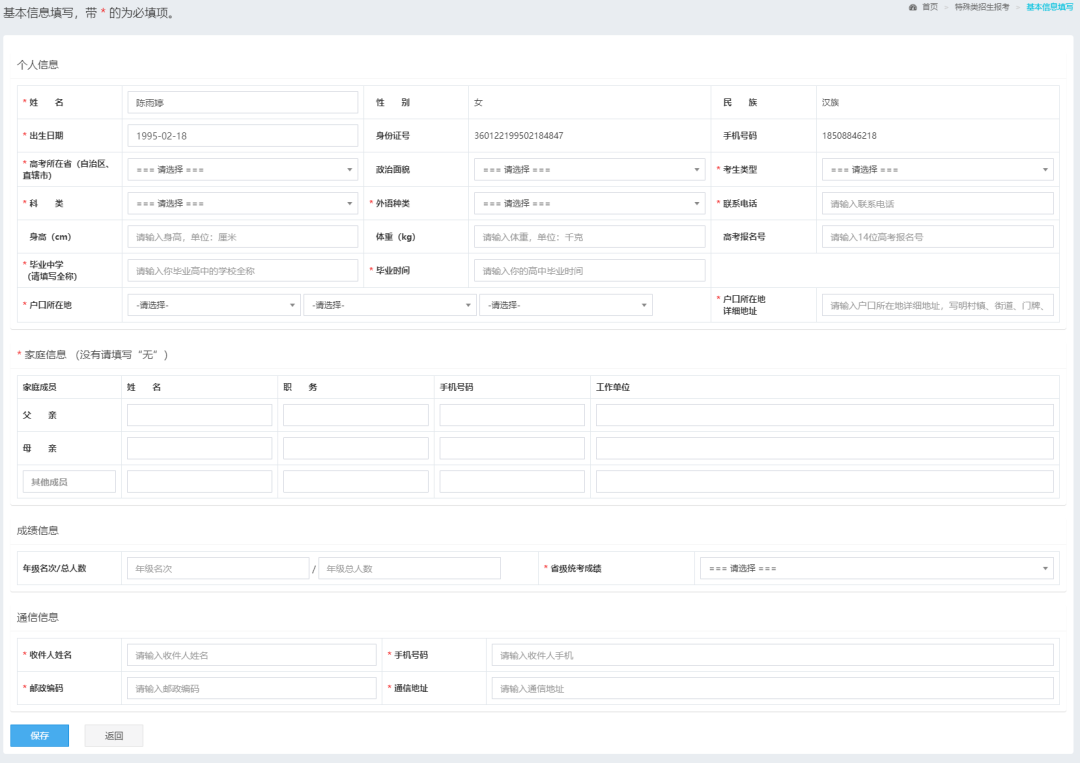Click father's 姓名 field

click(199, 415)
